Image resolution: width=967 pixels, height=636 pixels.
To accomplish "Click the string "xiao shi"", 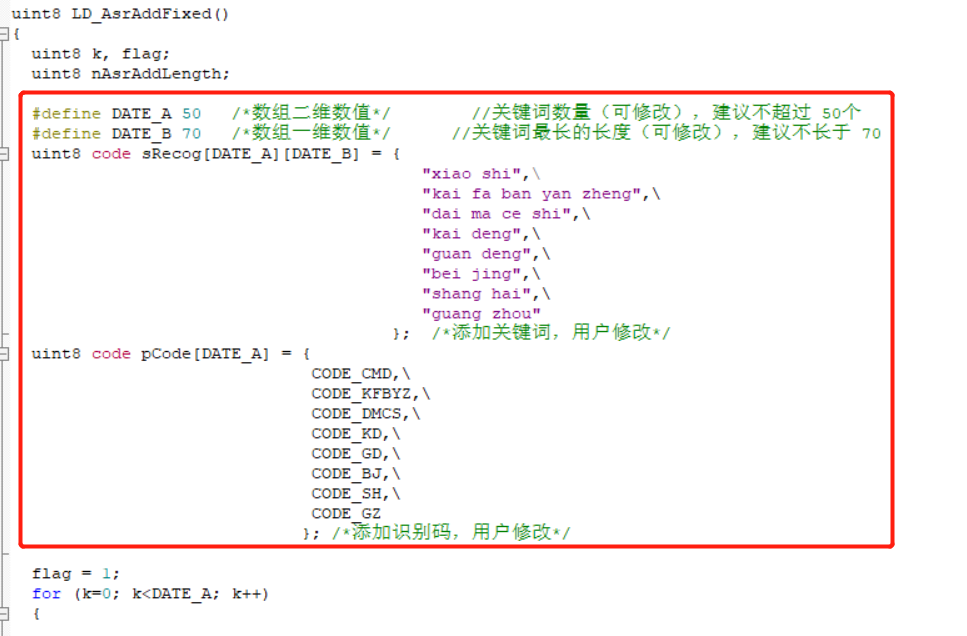I will [471, 174].
